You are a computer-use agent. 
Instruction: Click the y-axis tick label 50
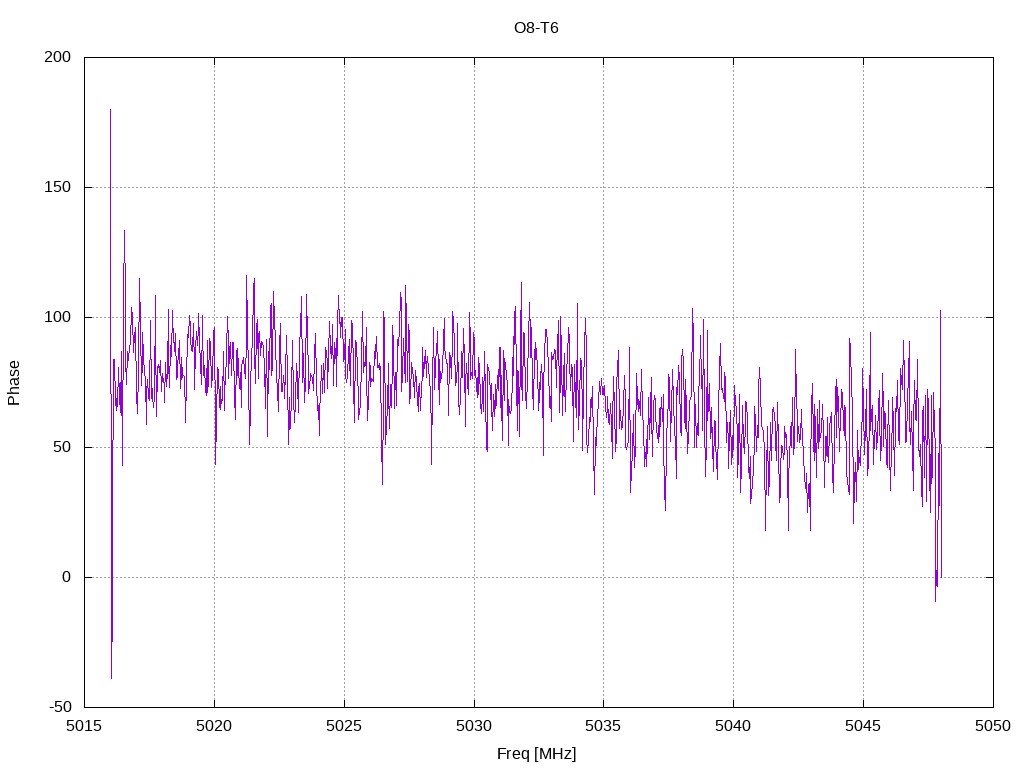(x=62, y=447)
